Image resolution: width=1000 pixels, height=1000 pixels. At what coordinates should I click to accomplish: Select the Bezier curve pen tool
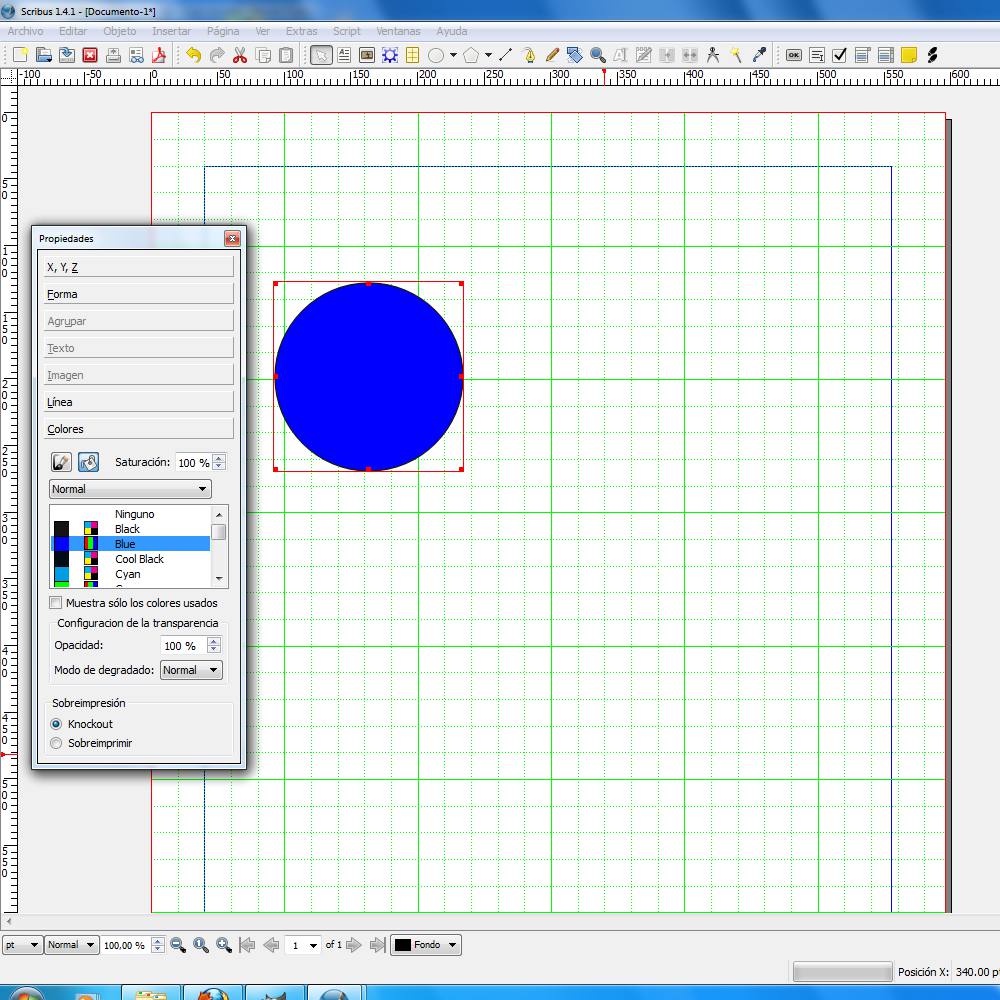529,55
